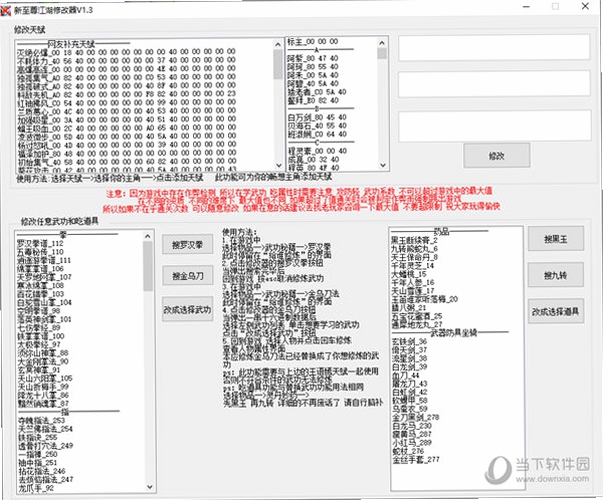Select 千年灵芝_14 in the items list
The image size is (603, 500).
coord(412,265)
